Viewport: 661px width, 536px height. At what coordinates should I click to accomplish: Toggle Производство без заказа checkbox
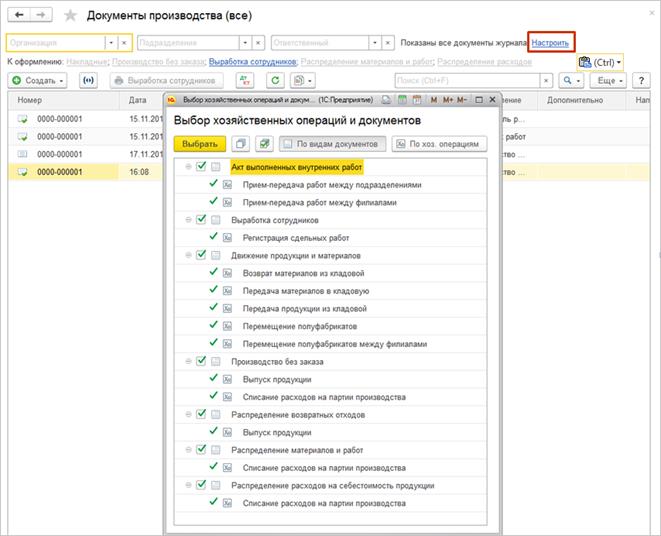201,361
